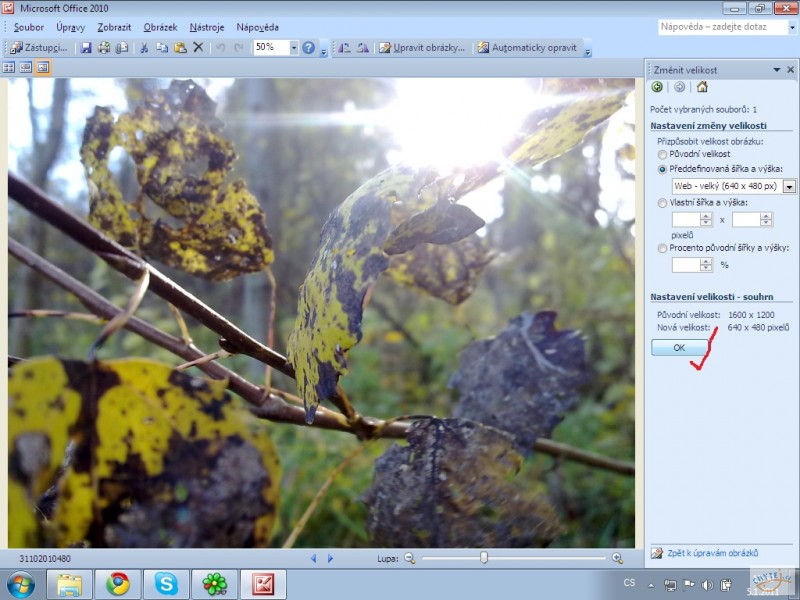Open the Web - velký size dropdown
800x600 pixels.
pos(789,186)
